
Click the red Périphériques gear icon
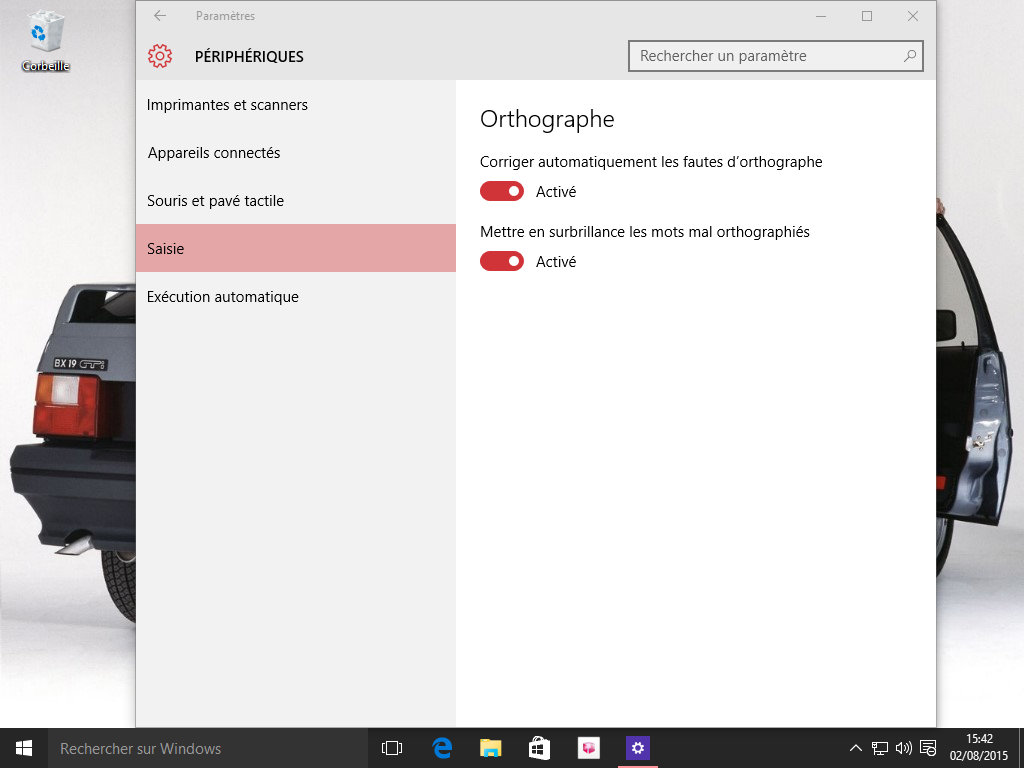160,57
